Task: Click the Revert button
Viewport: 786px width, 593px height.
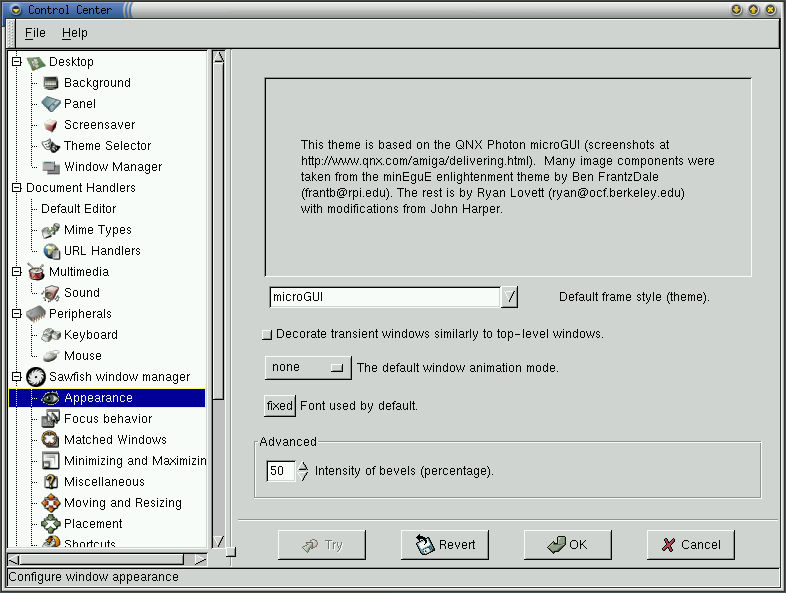Action: click(445, 545)
